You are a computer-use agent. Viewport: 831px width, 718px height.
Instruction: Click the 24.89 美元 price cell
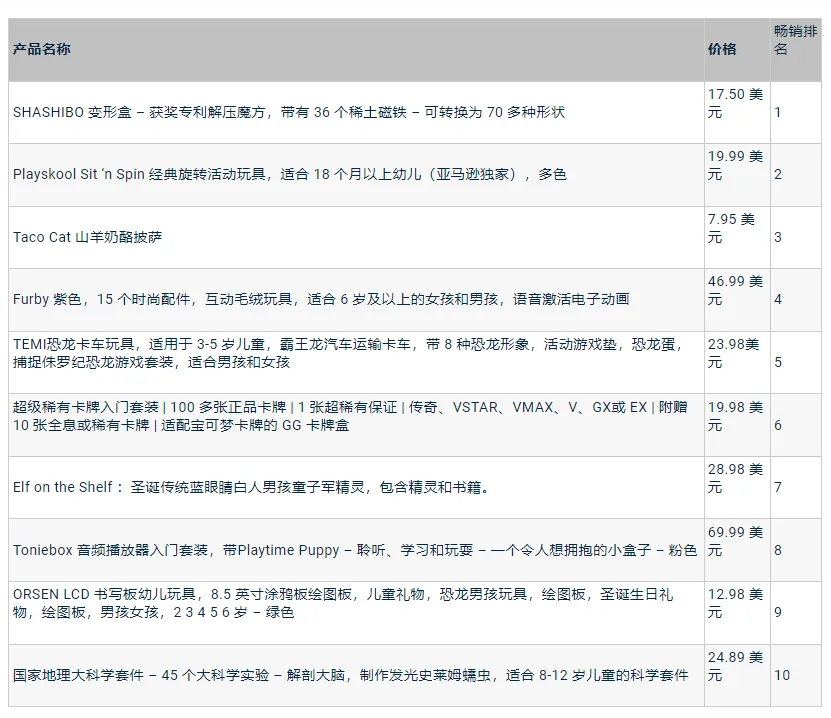click(x=737, y=675)
